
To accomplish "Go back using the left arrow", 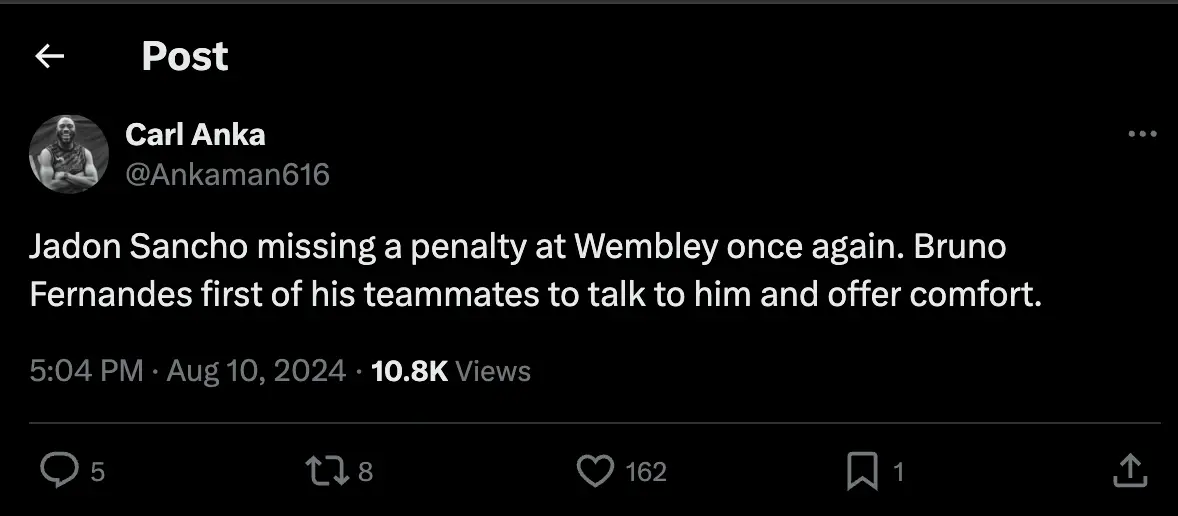I will [x=49, y=57].
